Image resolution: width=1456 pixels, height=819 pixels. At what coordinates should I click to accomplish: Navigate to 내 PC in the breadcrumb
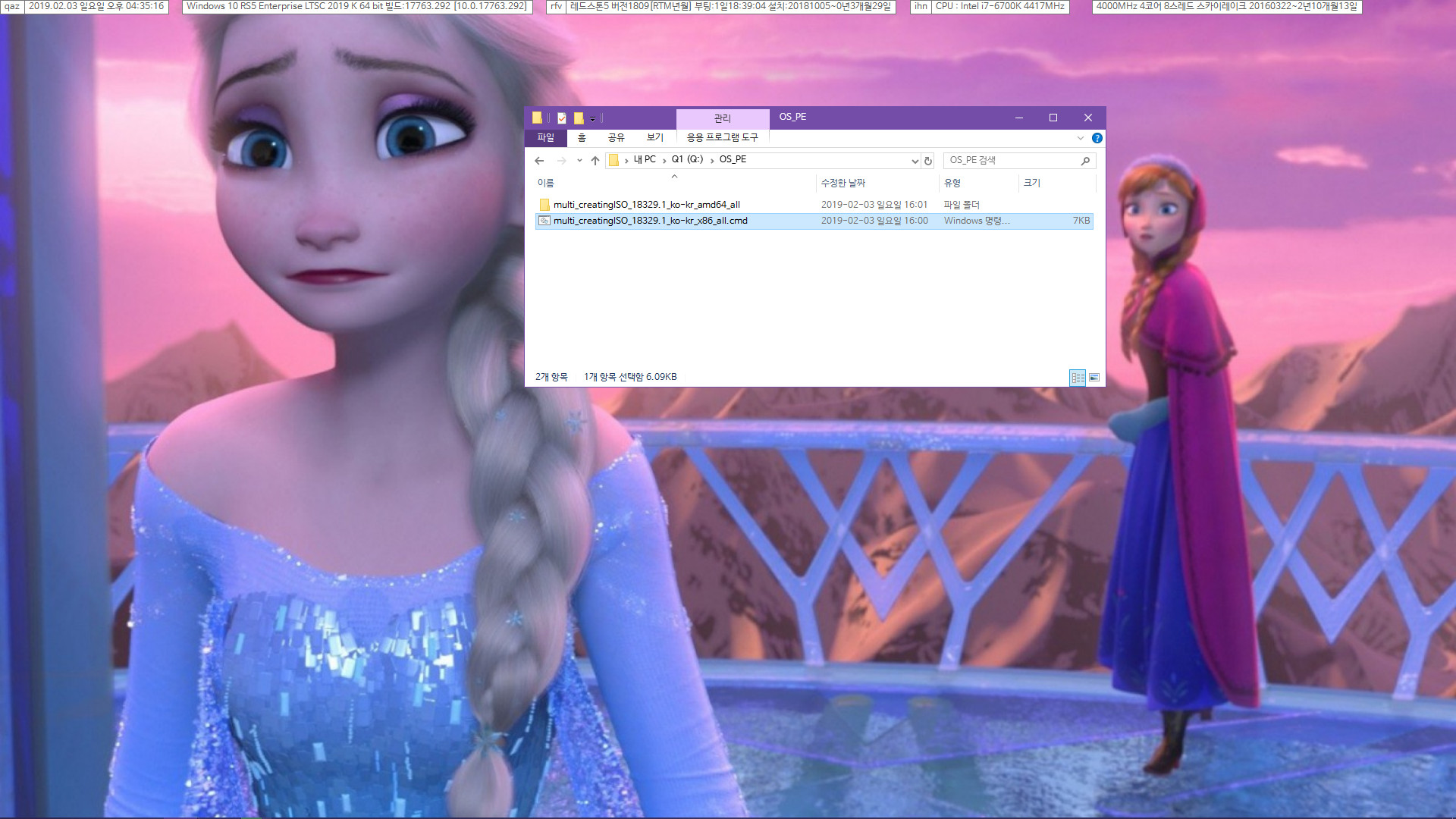(x=645, y=159)
